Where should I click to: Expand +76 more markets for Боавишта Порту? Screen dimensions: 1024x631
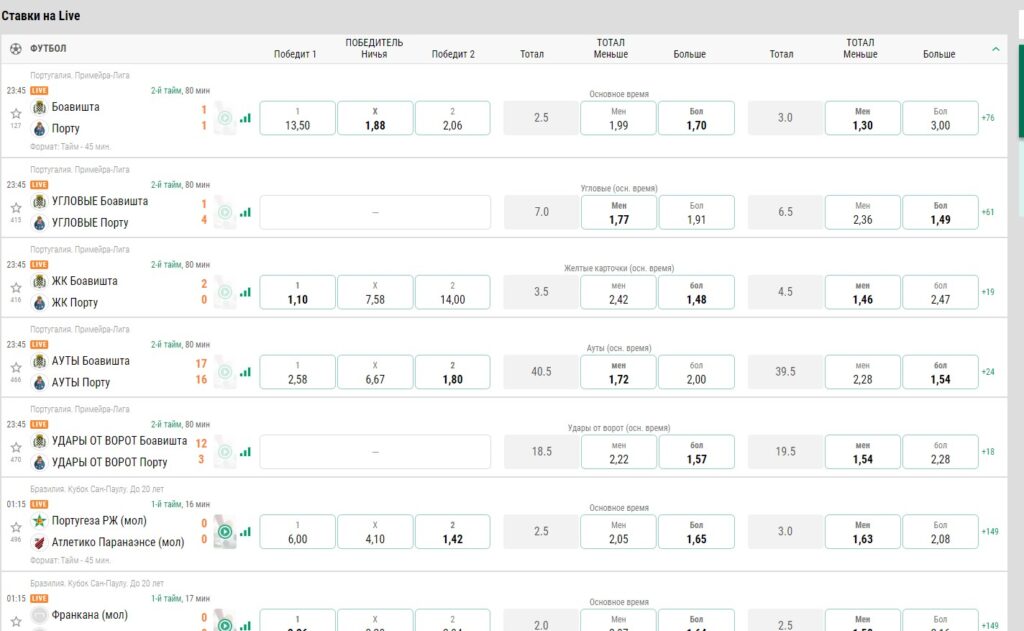coord(987,118)
